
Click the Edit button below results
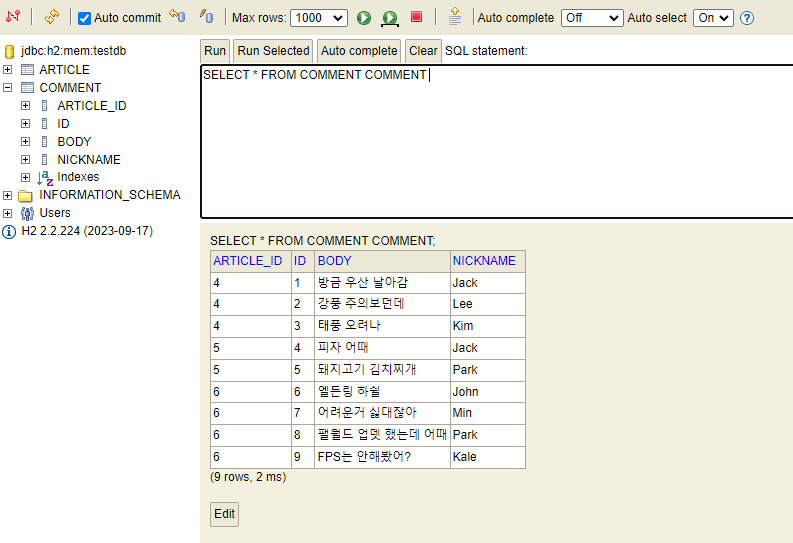click(x=224, y=514)
